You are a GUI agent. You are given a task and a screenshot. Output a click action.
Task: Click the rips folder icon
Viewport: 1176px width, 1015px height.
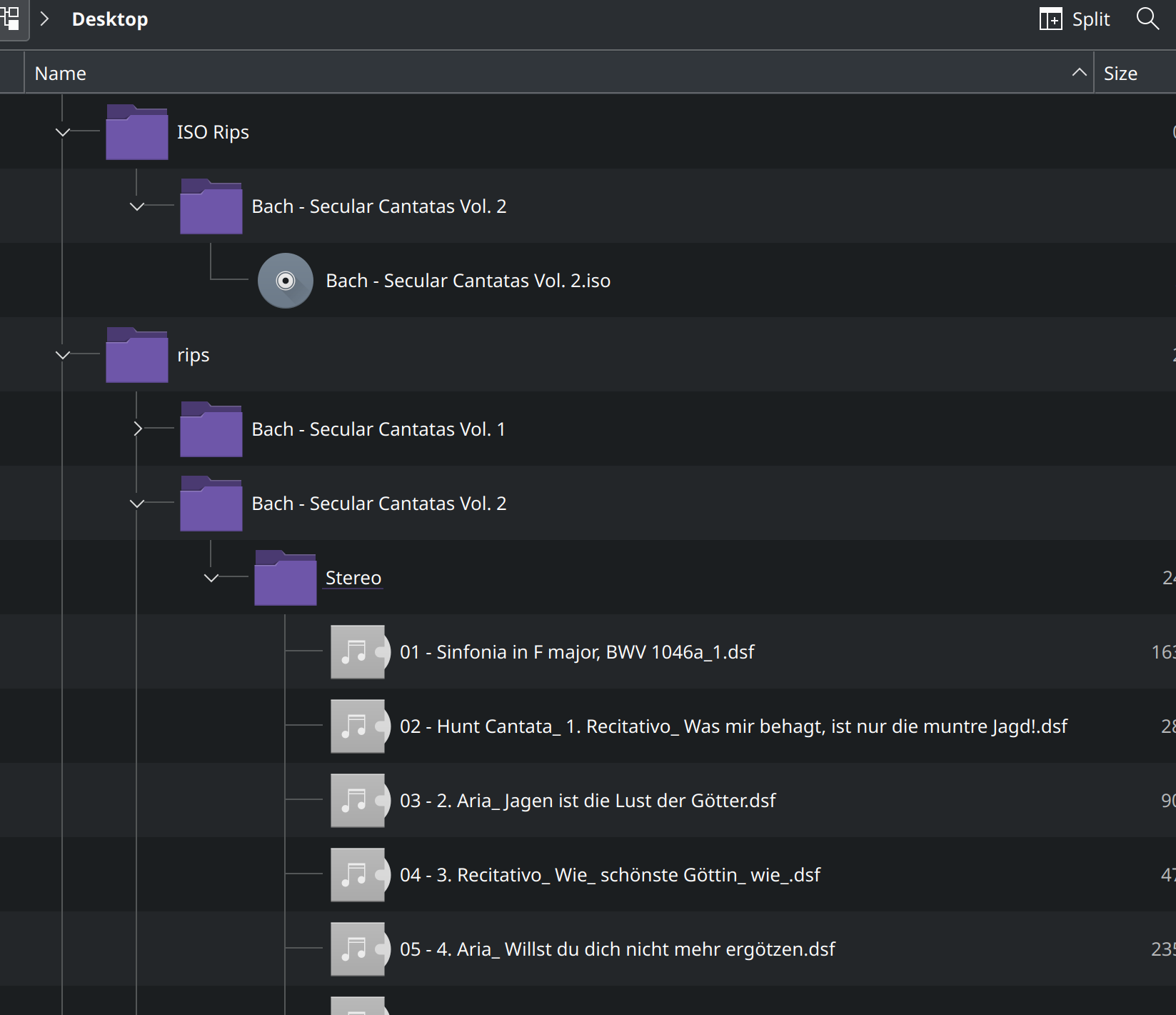click(x=136, y=354)
